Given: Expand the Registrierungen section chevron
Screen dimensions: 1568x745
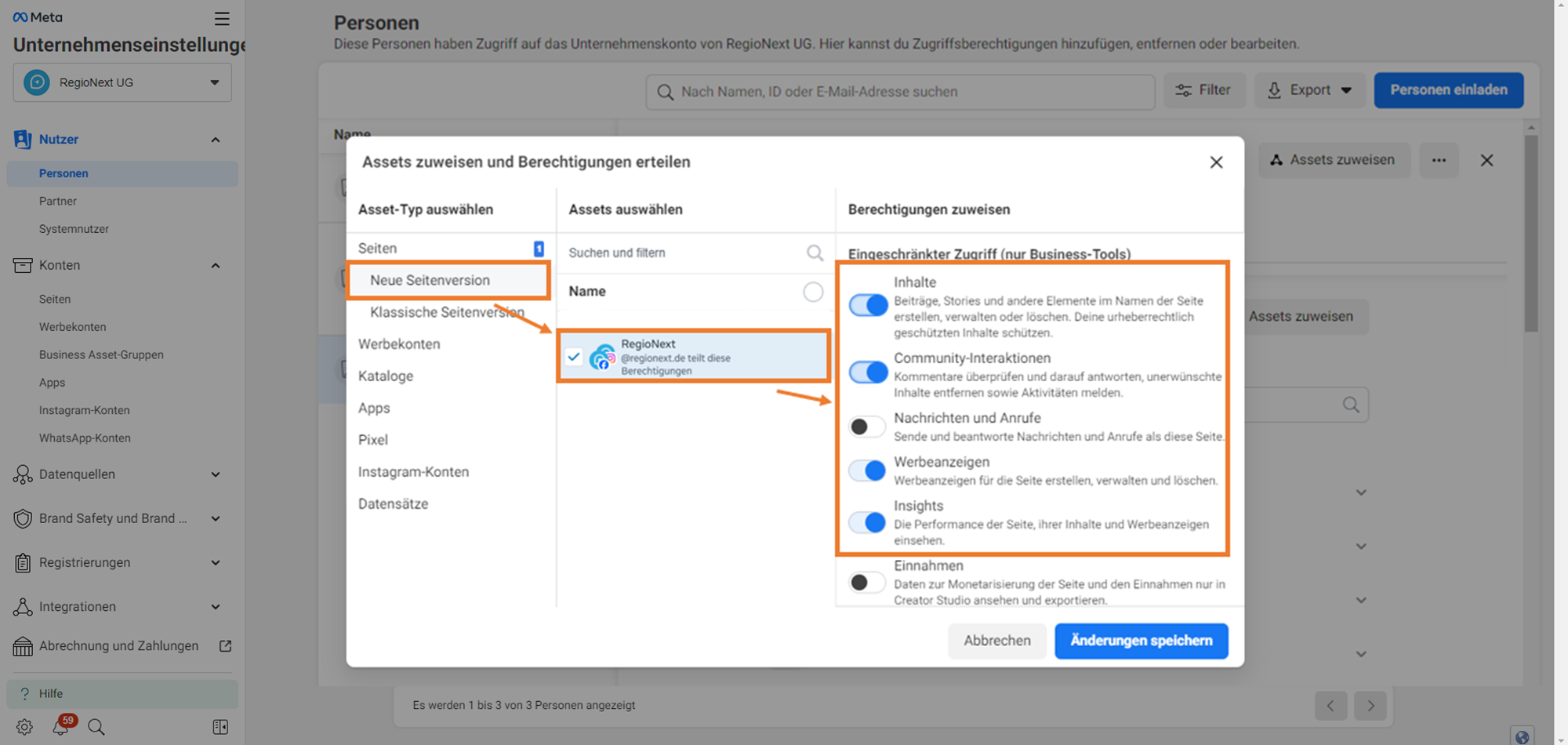Looking at the screenshot, I should point(216,562).
